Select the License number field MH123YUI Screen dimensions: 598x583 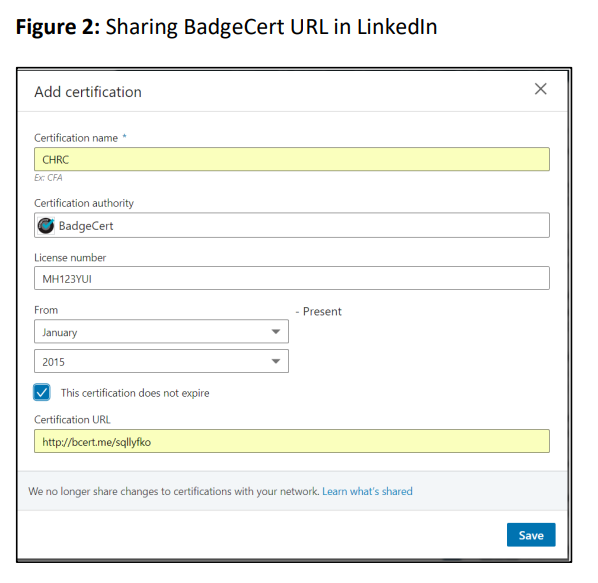(x=292, y=278)
